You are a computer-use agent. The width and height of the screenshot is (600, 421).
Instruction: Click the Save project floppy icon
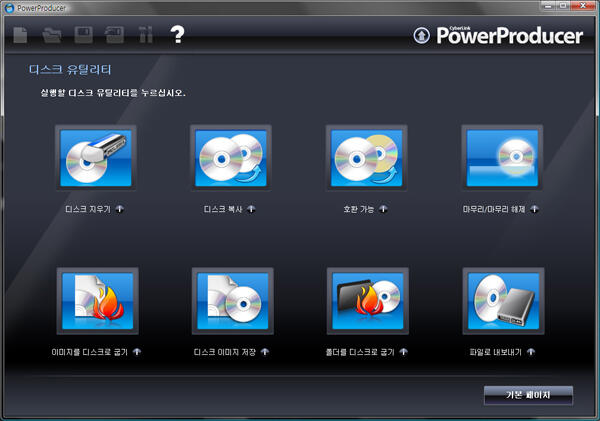coord(83,35)
